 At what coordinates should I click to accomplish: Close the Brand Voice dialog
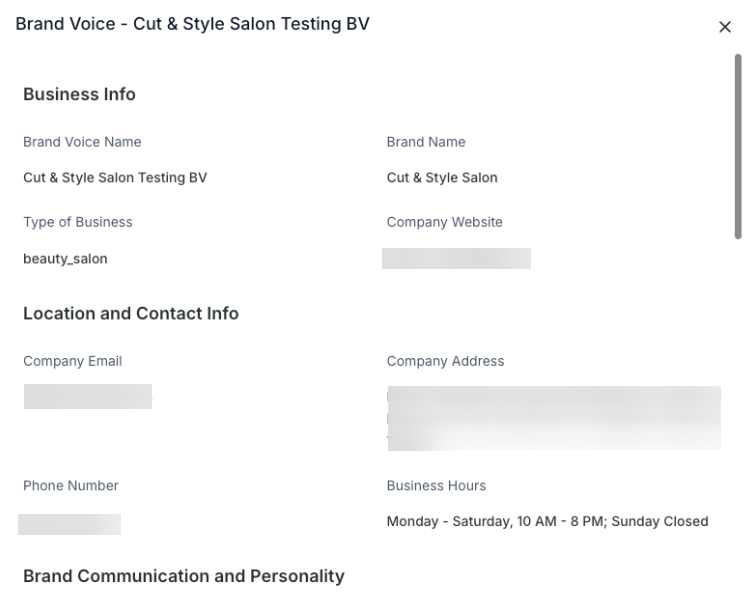tap(725, 27)
